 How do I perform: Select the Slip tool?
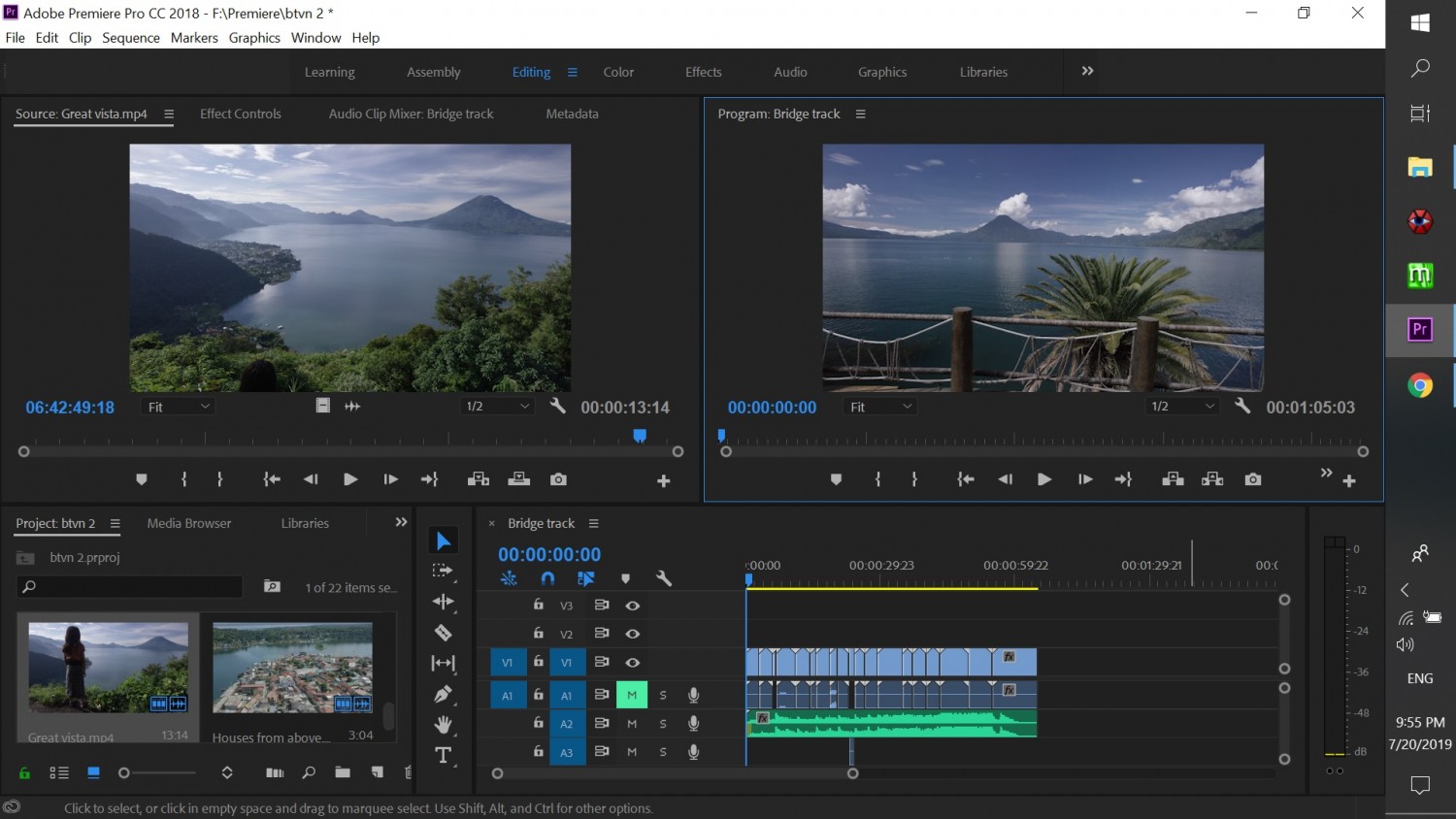pos(443,663)
